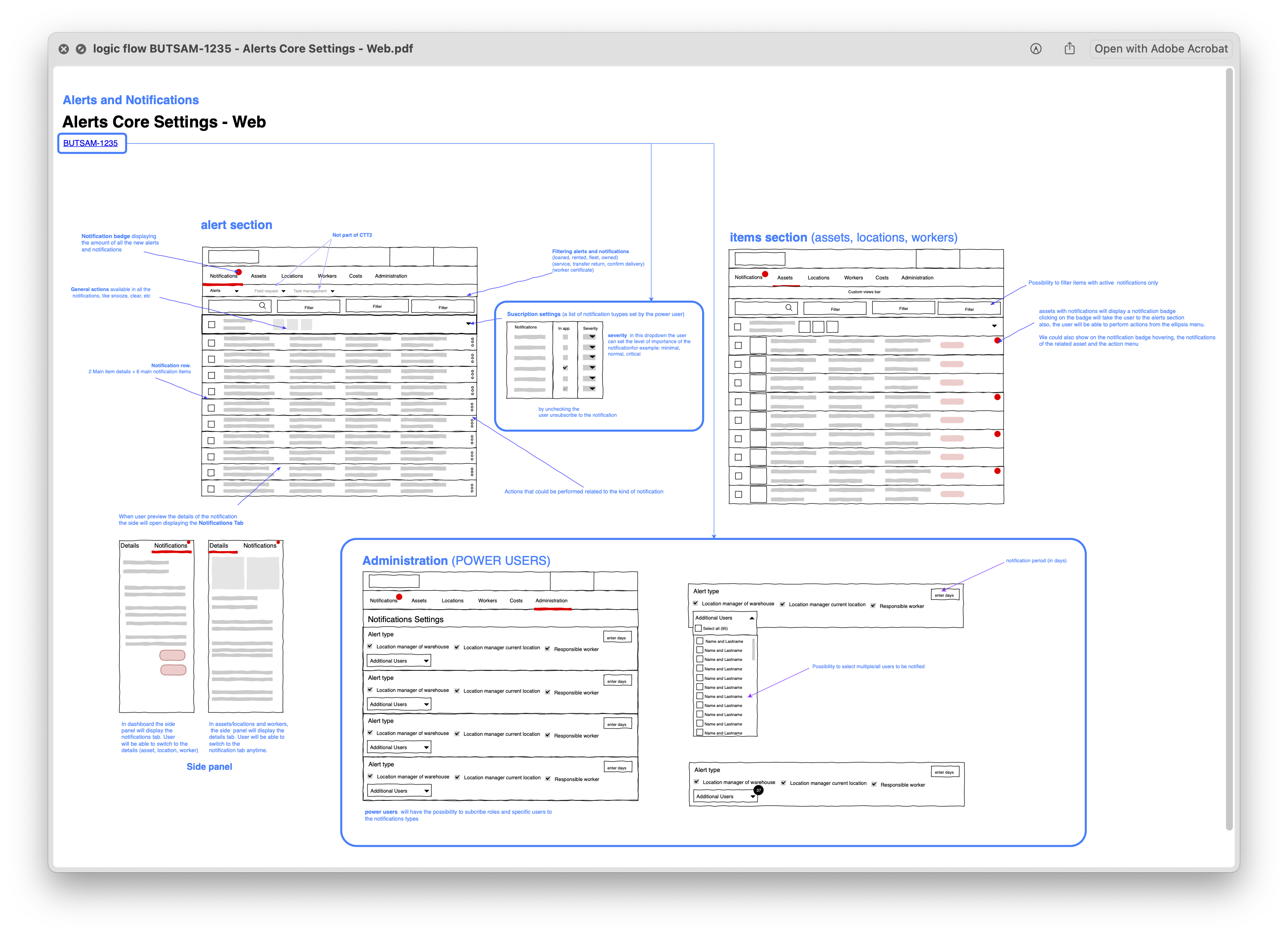Click search magnifier in items section wireframe
1288x936 pixels.
click(788, 308)
